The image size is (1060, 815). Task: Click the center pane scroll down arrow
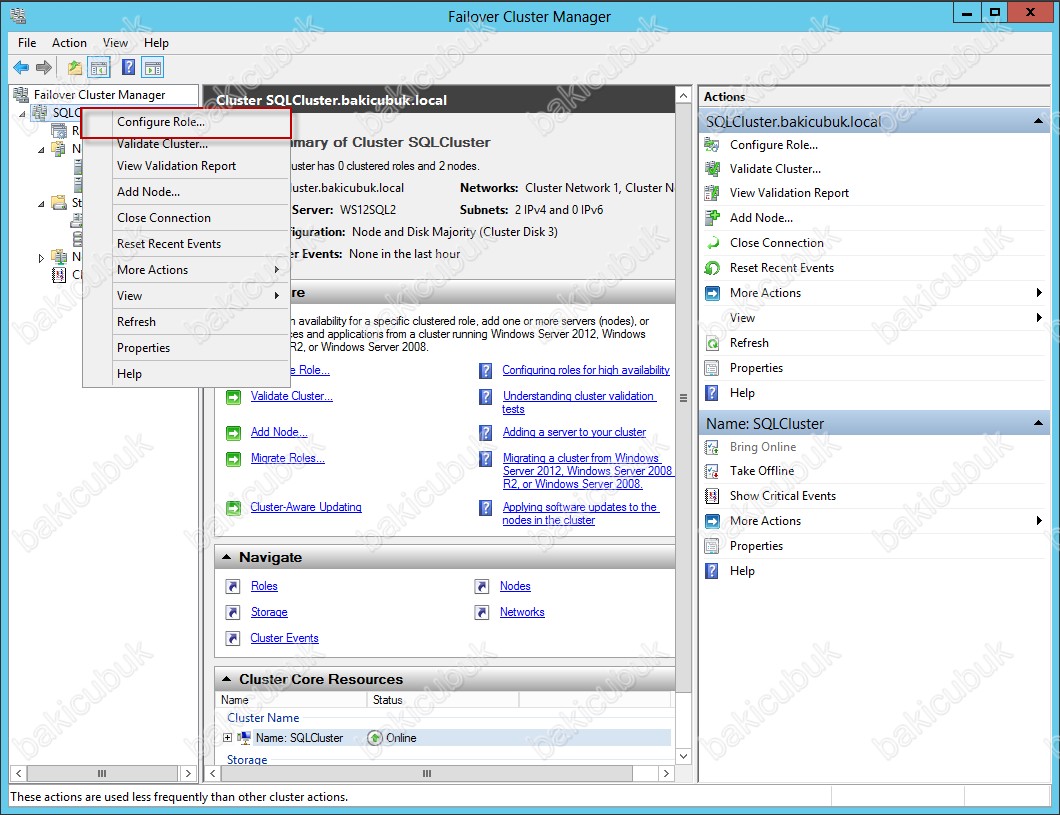point(683,756)
